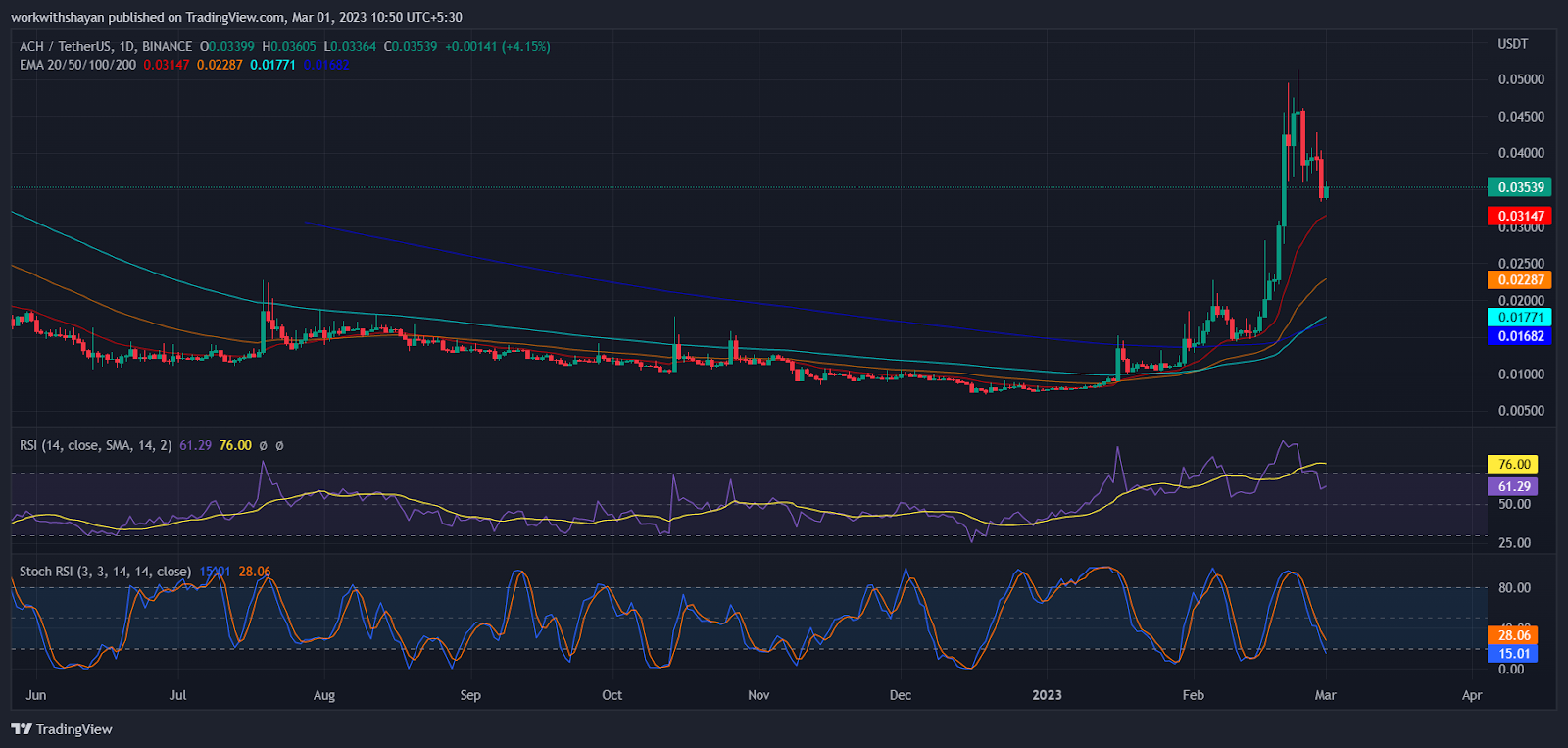Click the blue 0.01682 tag on the price axis
Viewport: 1568px width, 748px height.
(1520, 336)
